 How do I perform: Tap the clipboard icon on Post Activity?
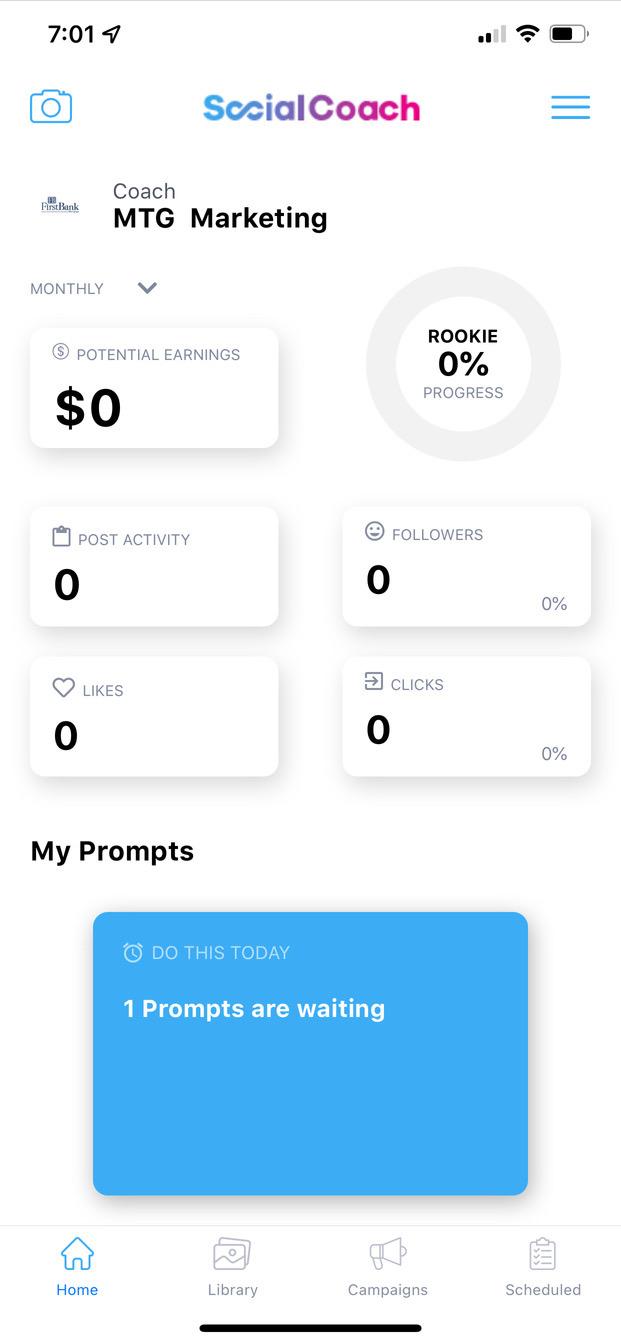(62, 537)
